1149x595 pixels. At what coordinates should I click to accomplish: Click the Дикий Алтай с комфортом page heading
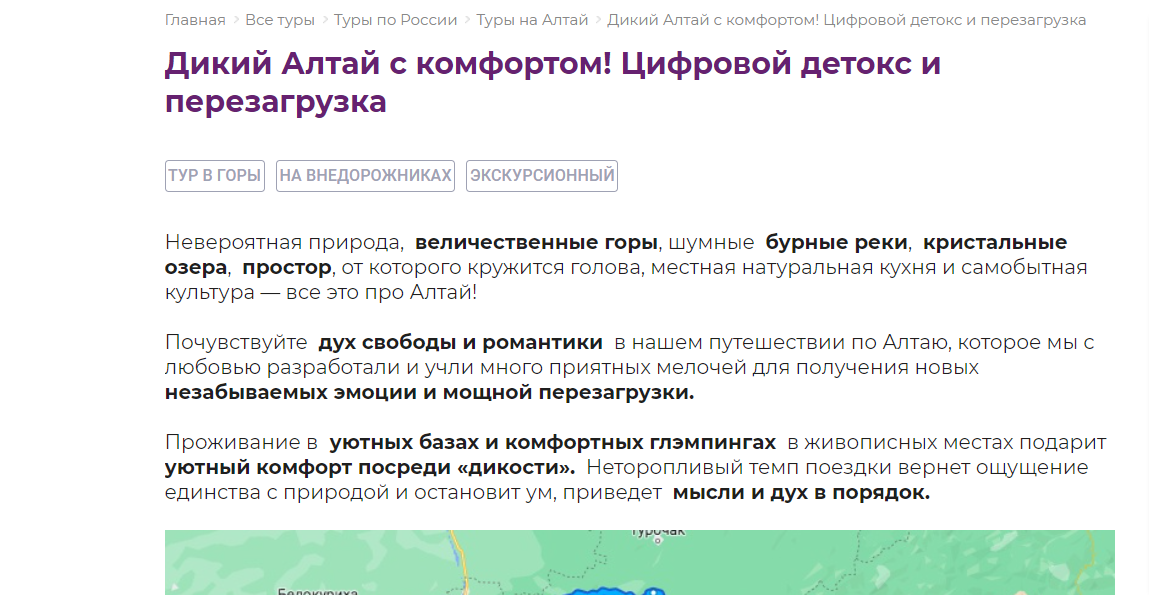coord(552,82)
